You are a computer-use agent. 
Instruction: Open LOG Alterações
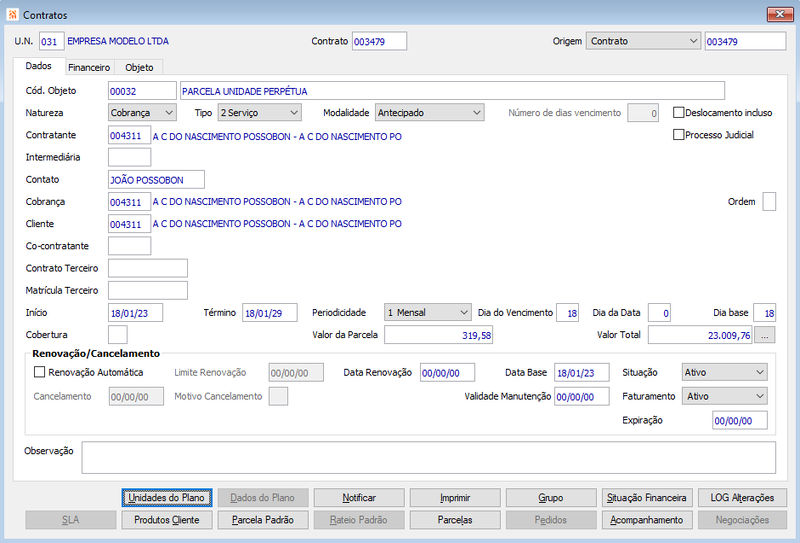742,498
